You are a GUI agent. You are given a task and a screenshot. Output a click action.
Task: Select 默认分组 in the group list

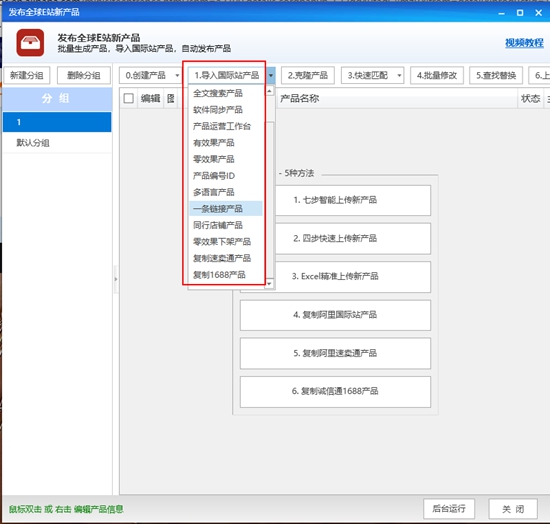pos(57,143)
